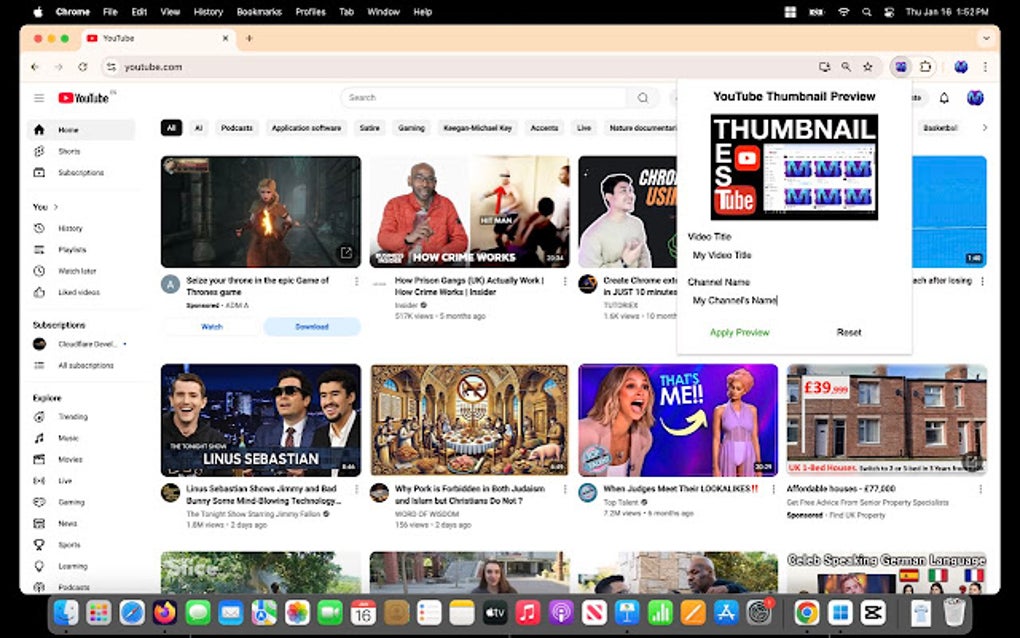Click Reset in the extension popup
The image size is (1020, 638).
click(x=848, y=331)
